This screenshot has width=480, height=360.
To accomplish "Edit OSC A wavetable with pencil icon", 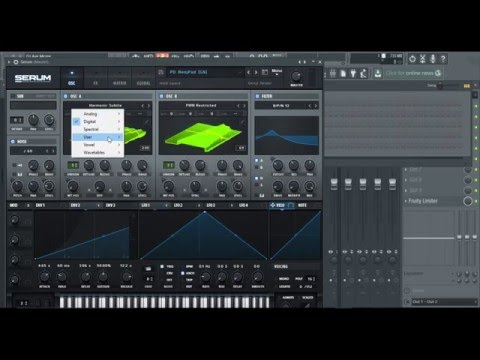I will 146,122.
